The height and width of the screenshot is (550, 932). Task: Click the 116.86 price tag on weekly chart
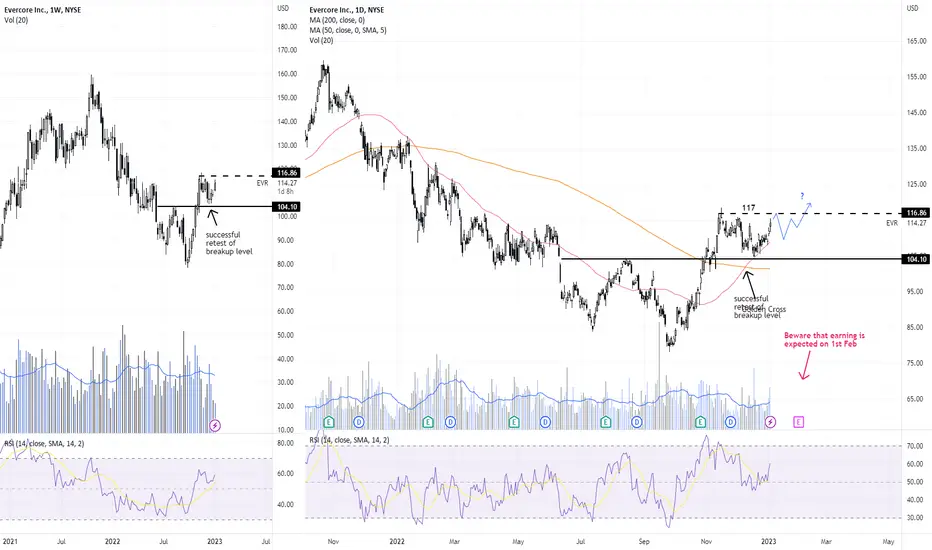pyautogui.click(x=286, y=172)
